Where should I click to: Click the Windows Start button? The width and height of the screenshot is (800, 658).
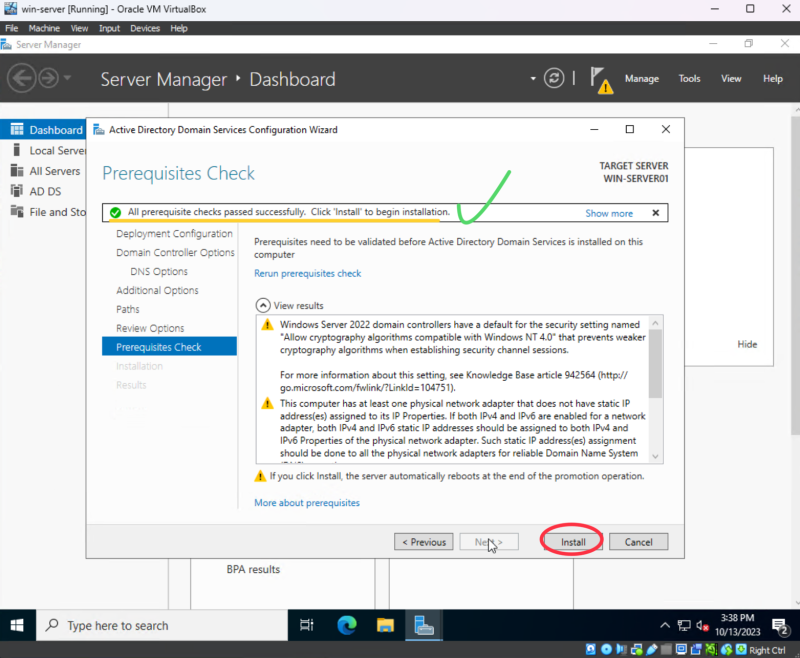pyautogui.click(x=18, y=626)
